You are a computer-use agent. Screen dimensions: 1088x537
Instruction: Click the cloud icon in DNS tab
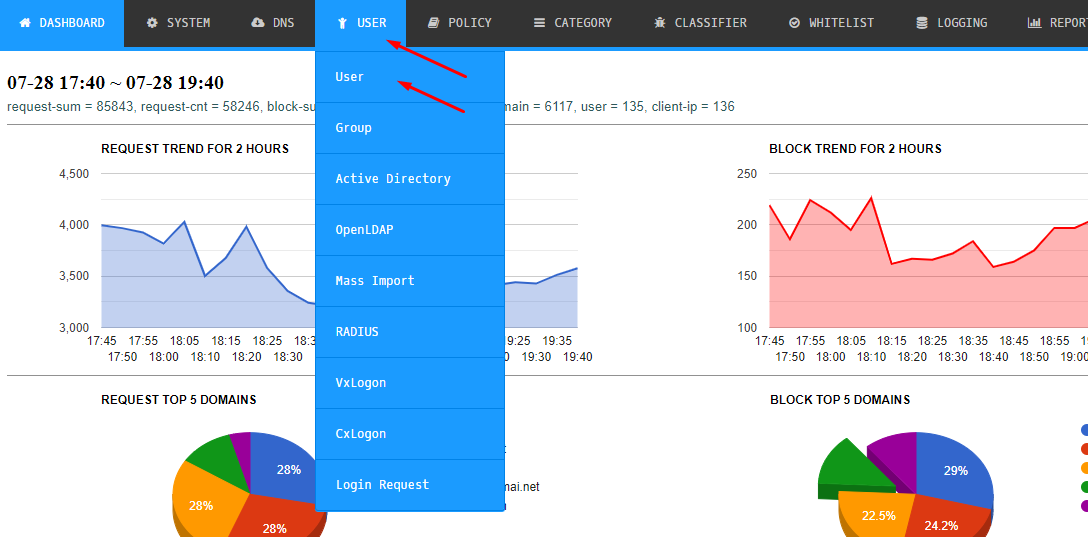(258, 23)
